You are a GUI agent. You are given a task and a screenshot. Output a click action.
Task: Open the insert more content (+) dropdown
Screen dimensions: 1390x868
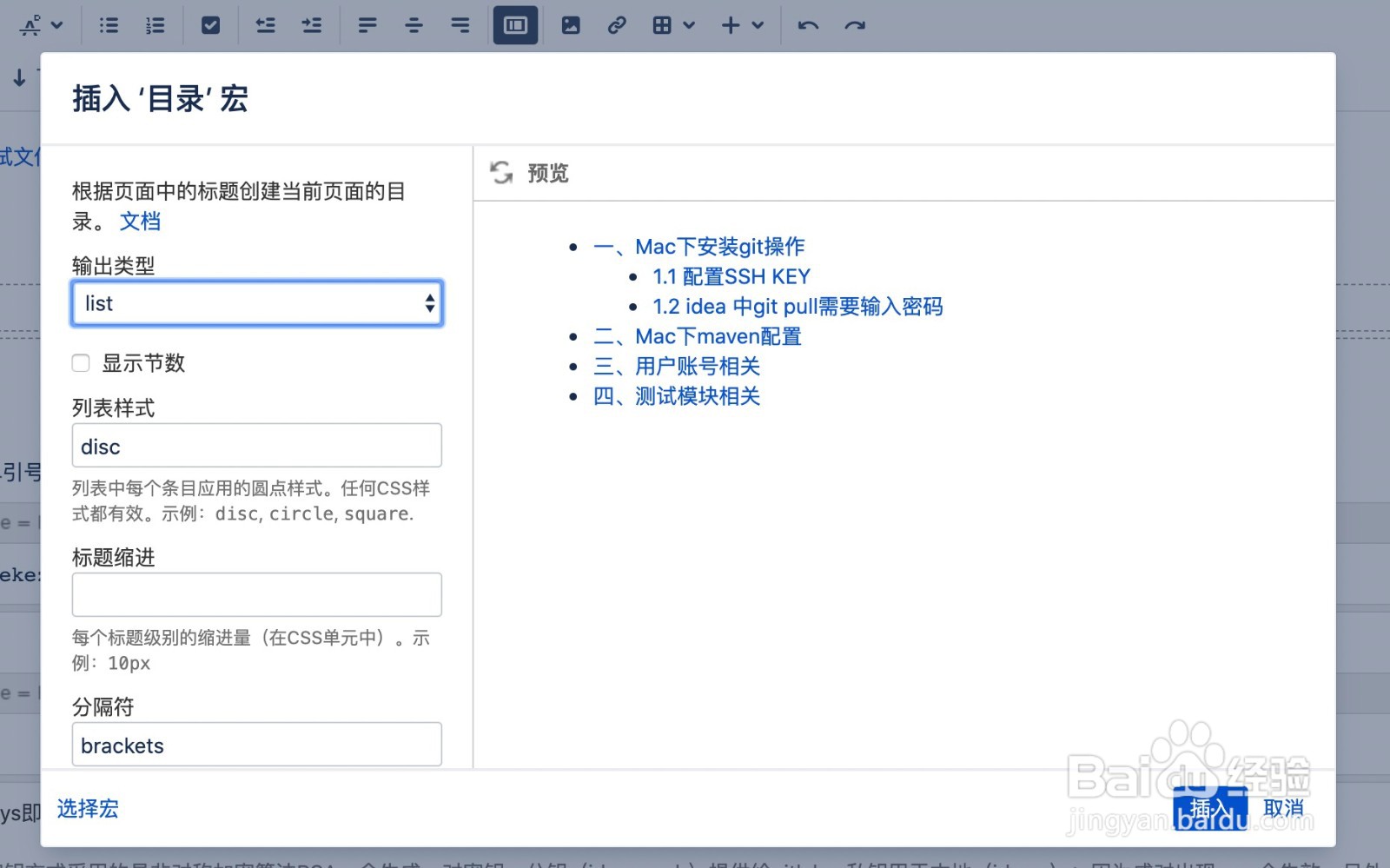[x=757, y=25]
